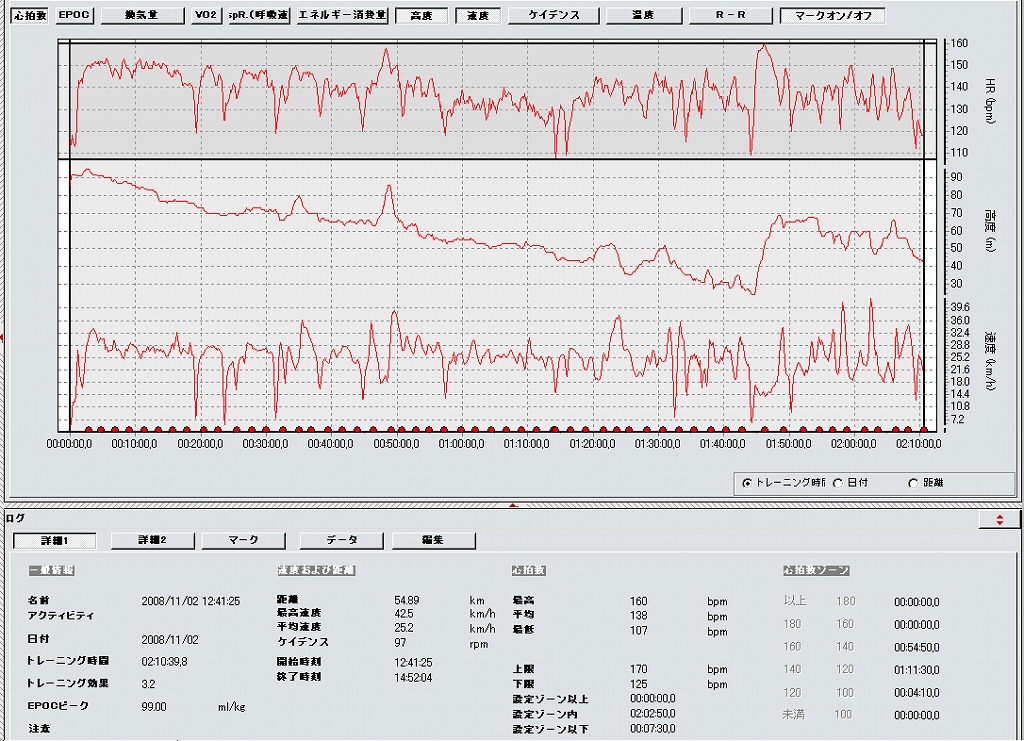Toggle the ケイデンス graph button at top
Image resolution: width=1024 pixels, height=741 pixels.
coord(554,15)
